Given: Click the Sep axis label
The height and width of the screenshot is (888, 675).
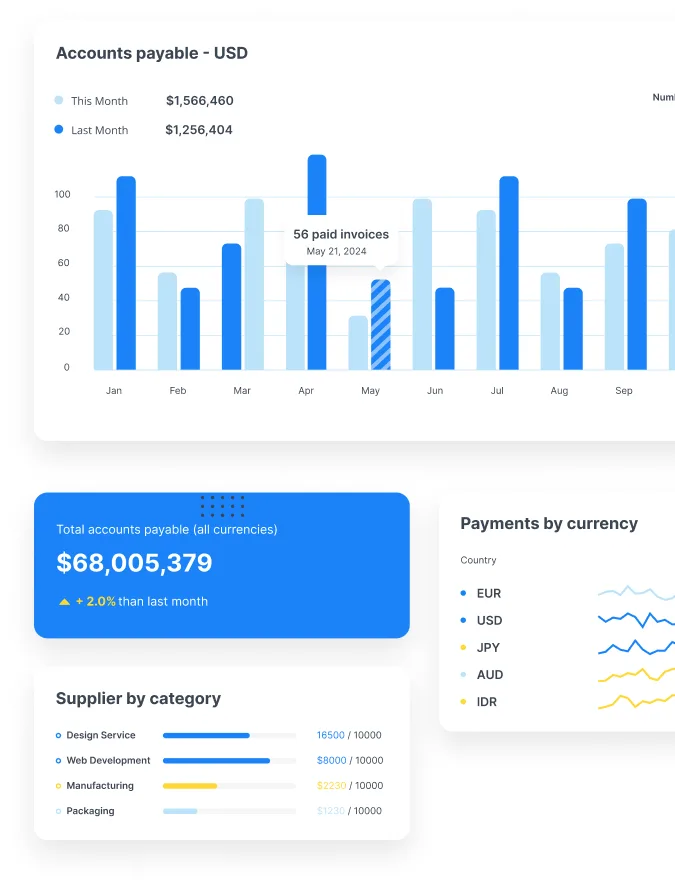Looking at the screenshot, I should point(623,390).
